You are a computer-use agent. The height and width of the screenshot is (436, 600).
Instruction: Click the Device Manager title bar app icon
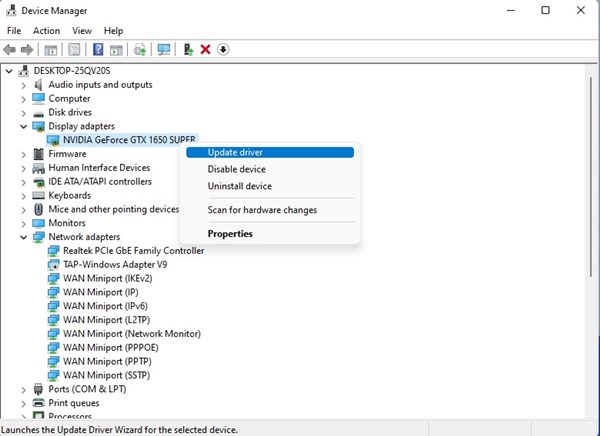tap(11, 11)
